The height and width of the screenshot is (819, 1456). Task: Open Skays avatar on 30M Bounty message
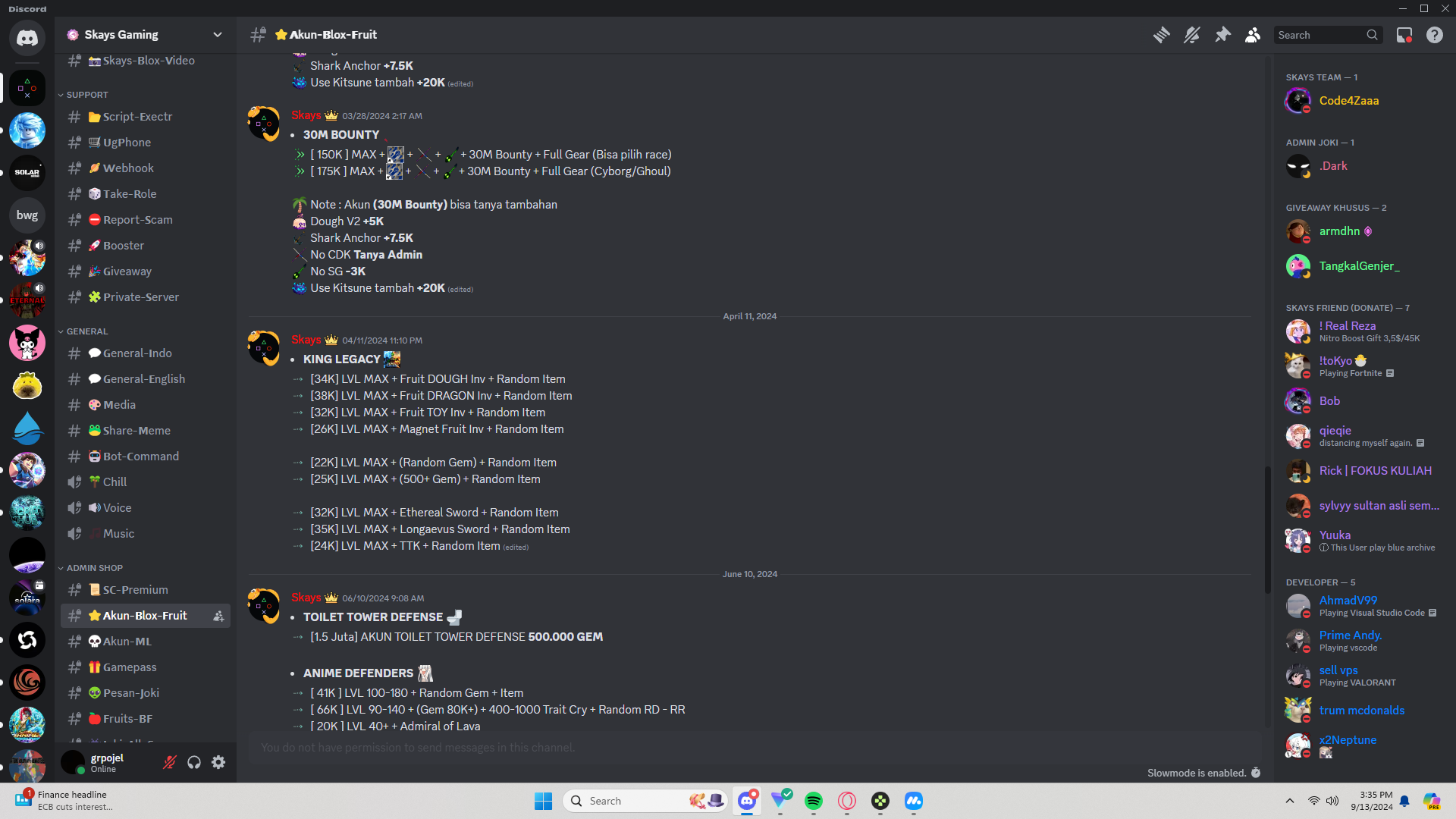pyautogui.click(x=264, y=122)
